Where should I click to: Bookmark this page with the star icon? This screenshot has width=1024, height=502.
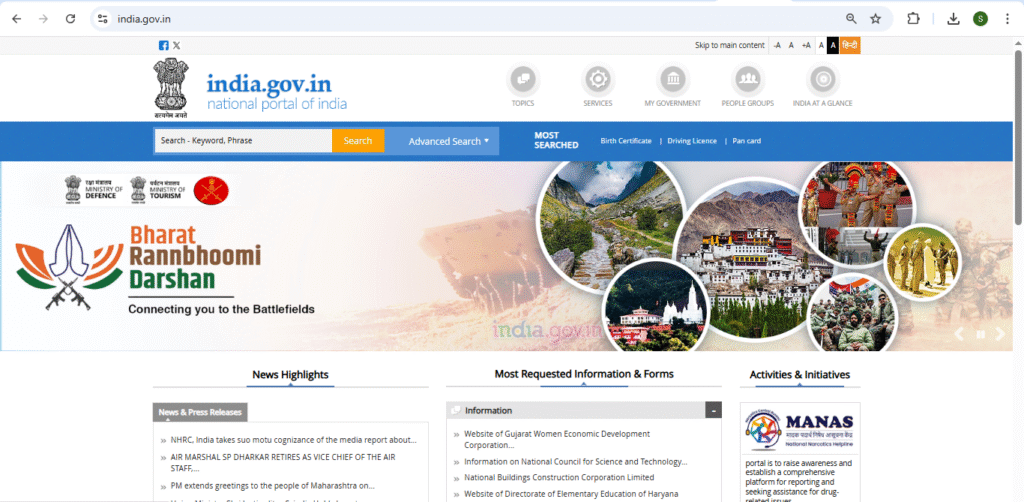coord(876,19)
